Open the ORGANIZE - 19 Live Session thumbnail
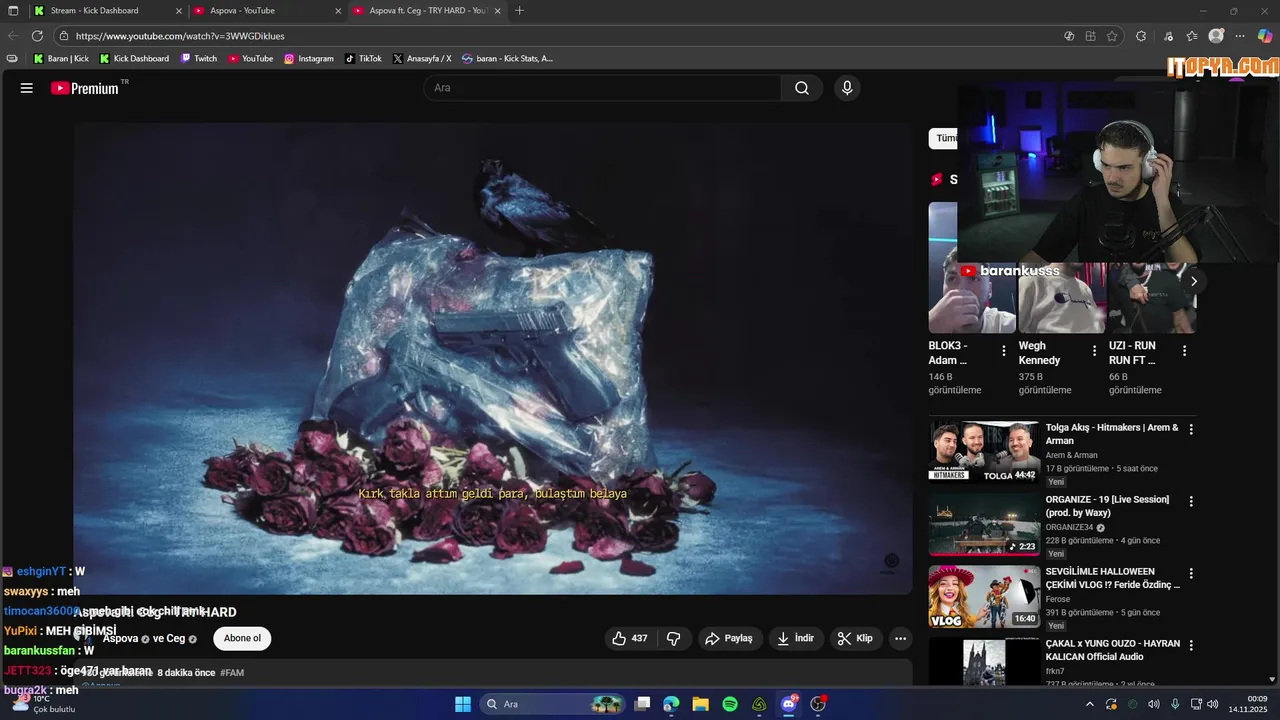Screen dimensions: 1280x720 click(984, 524)
